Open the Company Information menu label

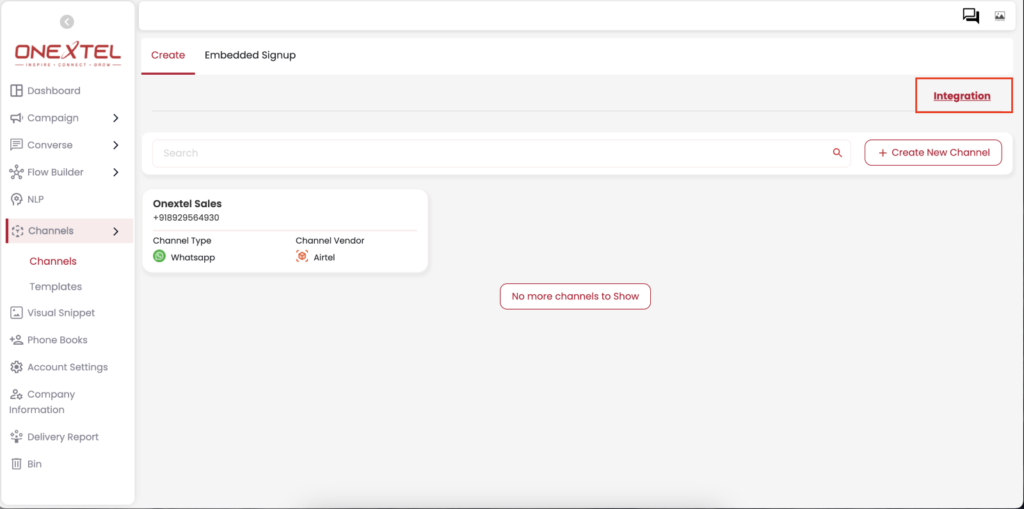42,402
